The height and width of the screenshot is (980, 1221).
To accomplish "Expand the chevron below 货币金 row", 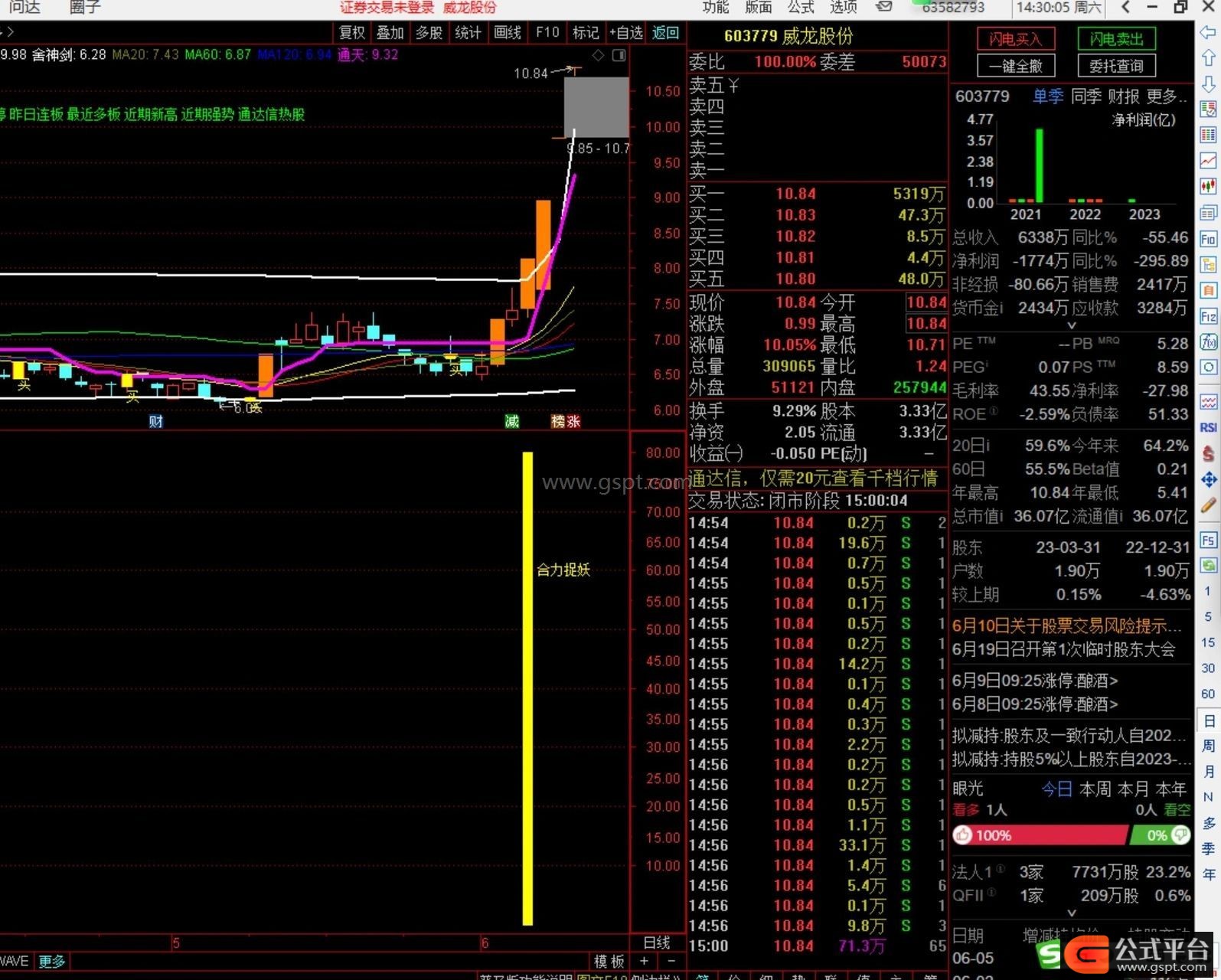I will pyautogui.click(x=1071, y=325).
